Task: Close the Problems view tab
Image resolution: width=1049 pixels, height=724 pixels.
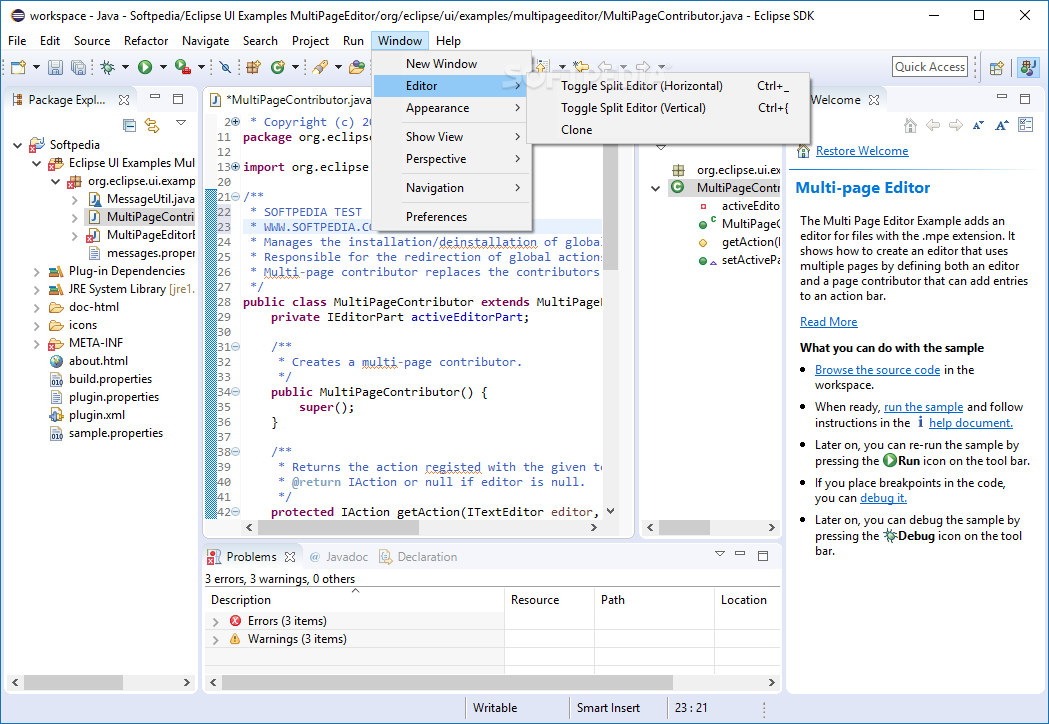Action: (290, 557)
